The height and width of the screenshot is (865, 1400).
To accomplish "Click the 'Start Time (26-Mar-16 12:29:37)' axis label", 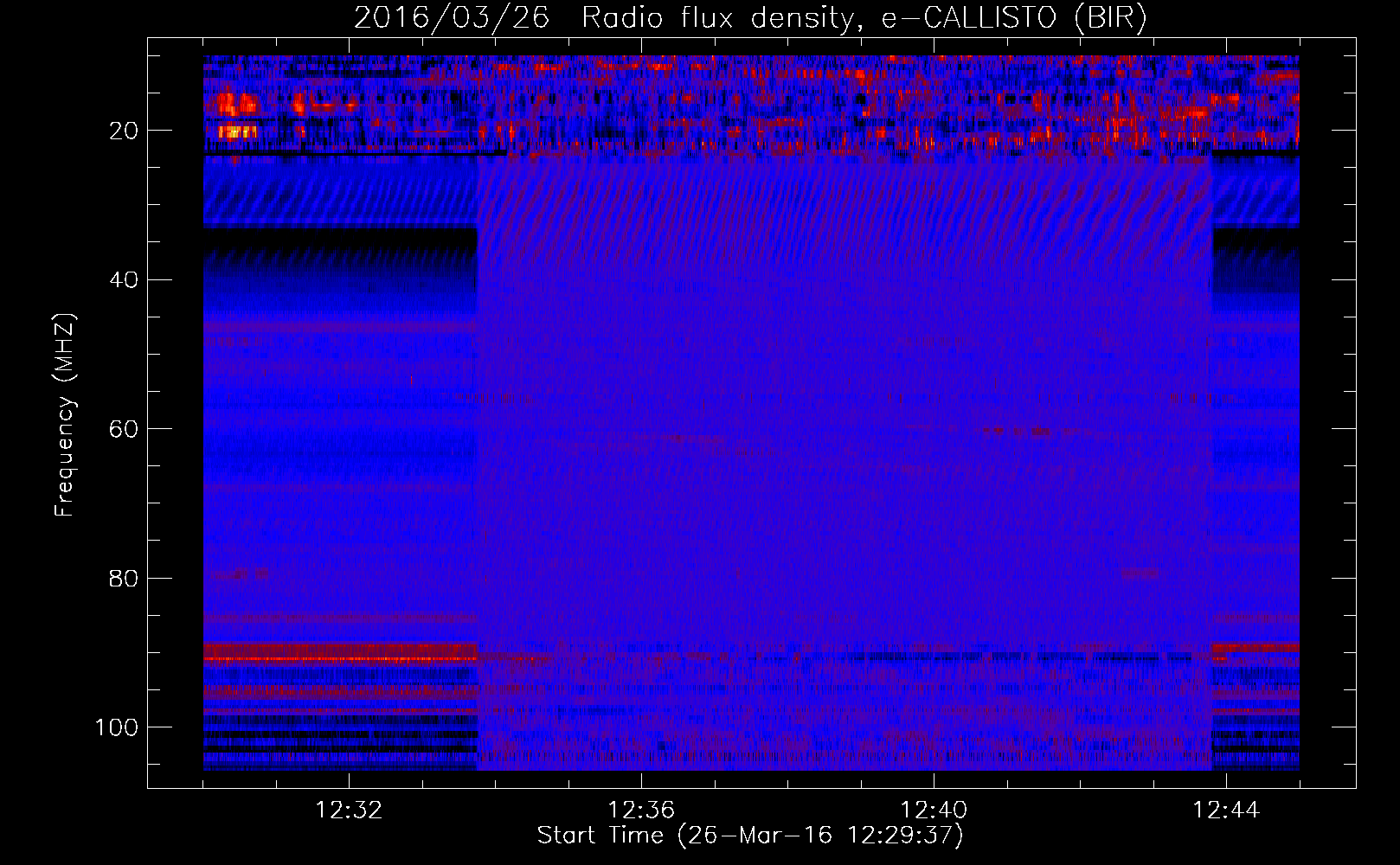I will [x=750, y=835].
